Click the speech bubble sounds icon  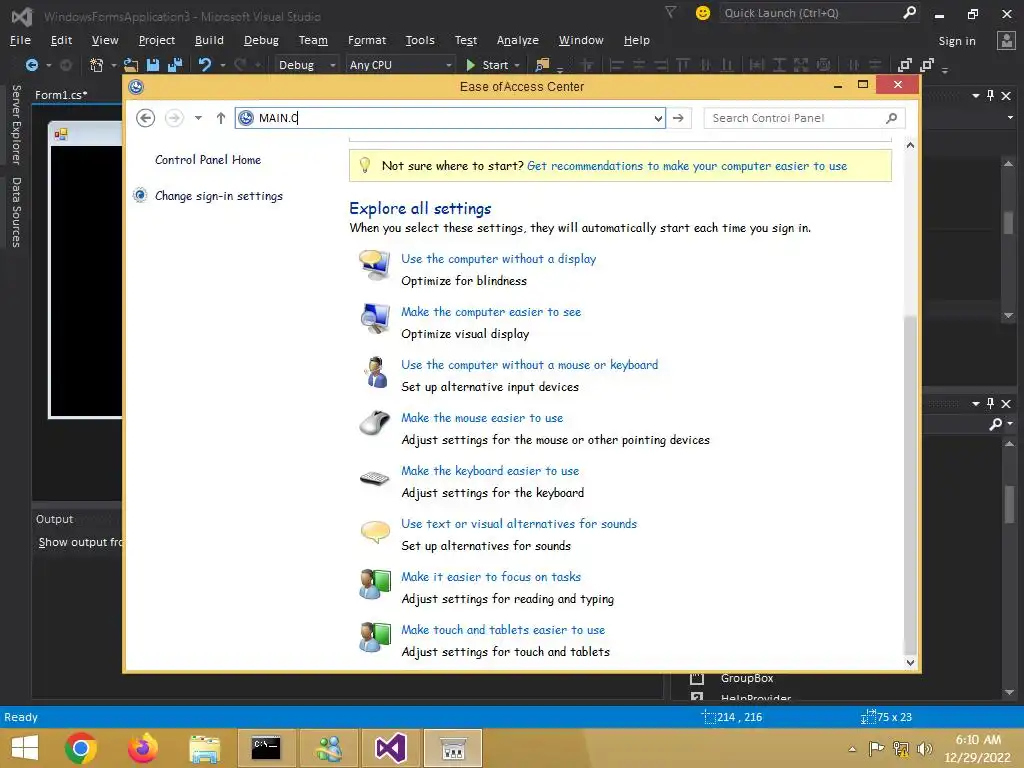375,532
